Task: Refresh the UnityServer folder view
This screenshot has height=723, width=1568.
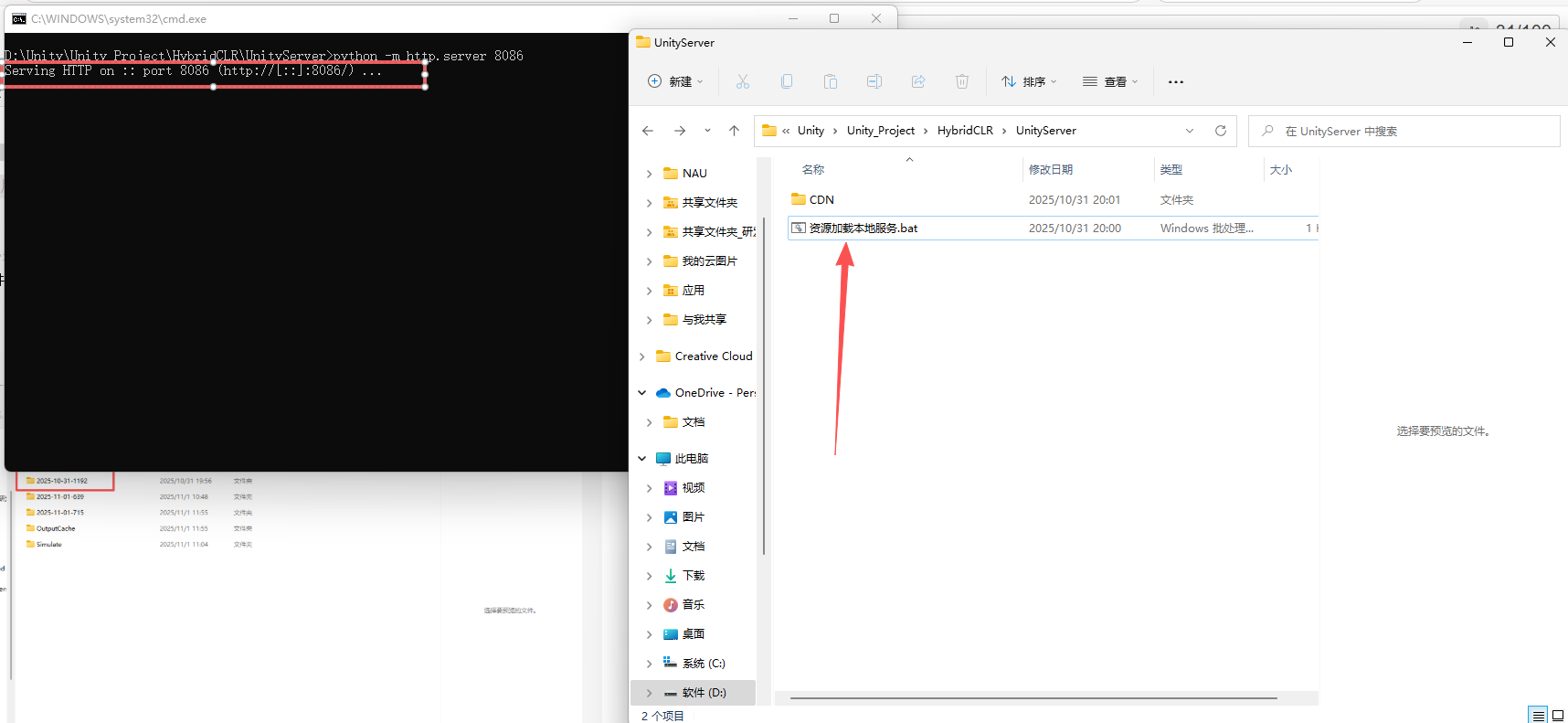Action: pos(1220,131)
